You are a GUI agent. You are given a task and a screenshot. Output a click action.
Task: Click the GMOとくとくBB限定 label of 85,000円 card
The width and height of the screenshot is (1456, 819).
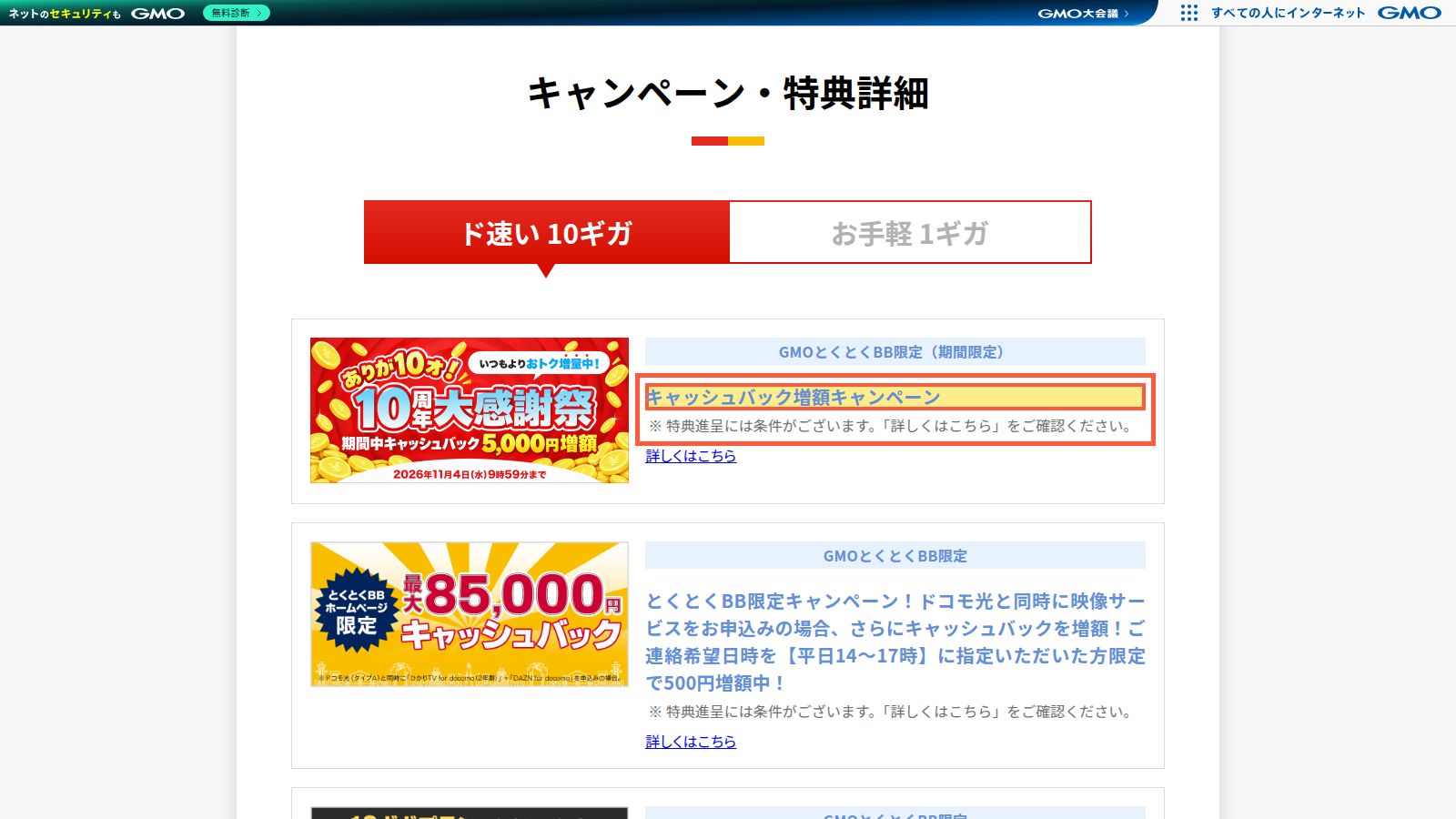tap(895, 555)
